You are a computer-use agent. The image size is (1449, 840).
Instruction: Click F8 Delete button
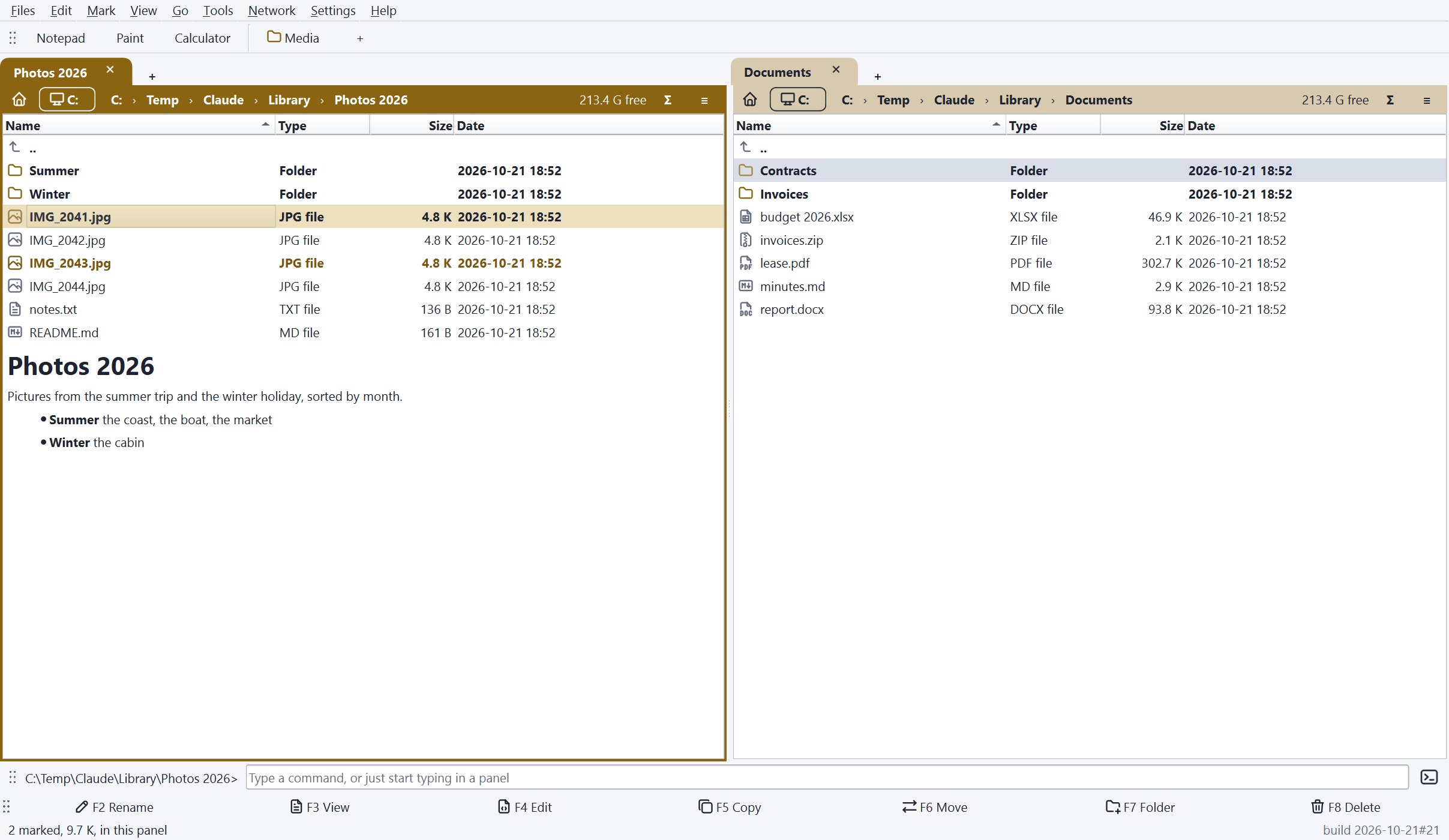pyautogui.click(x=1346, y=807)
